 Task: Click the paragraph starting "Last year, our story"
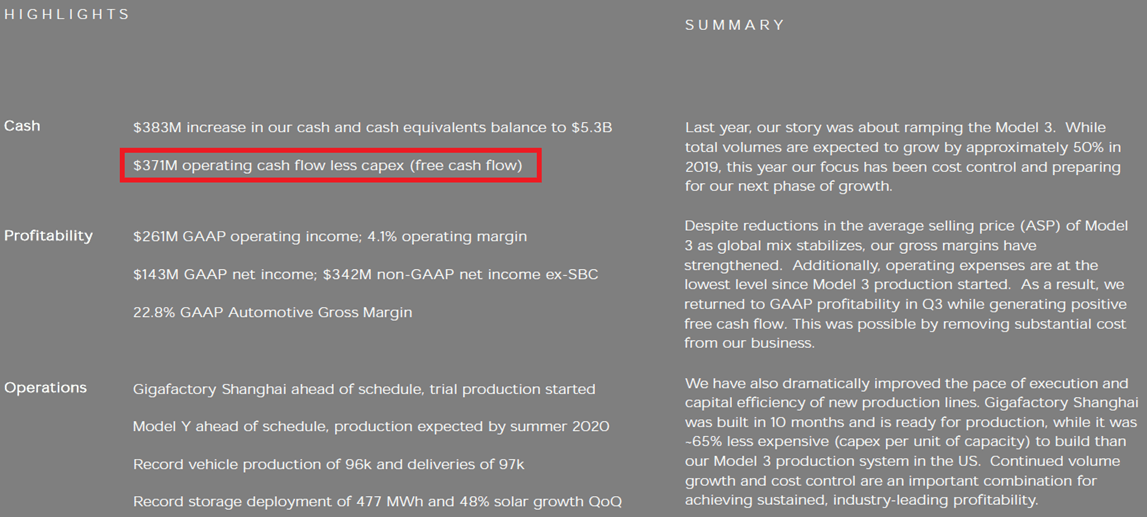(903, 157)
